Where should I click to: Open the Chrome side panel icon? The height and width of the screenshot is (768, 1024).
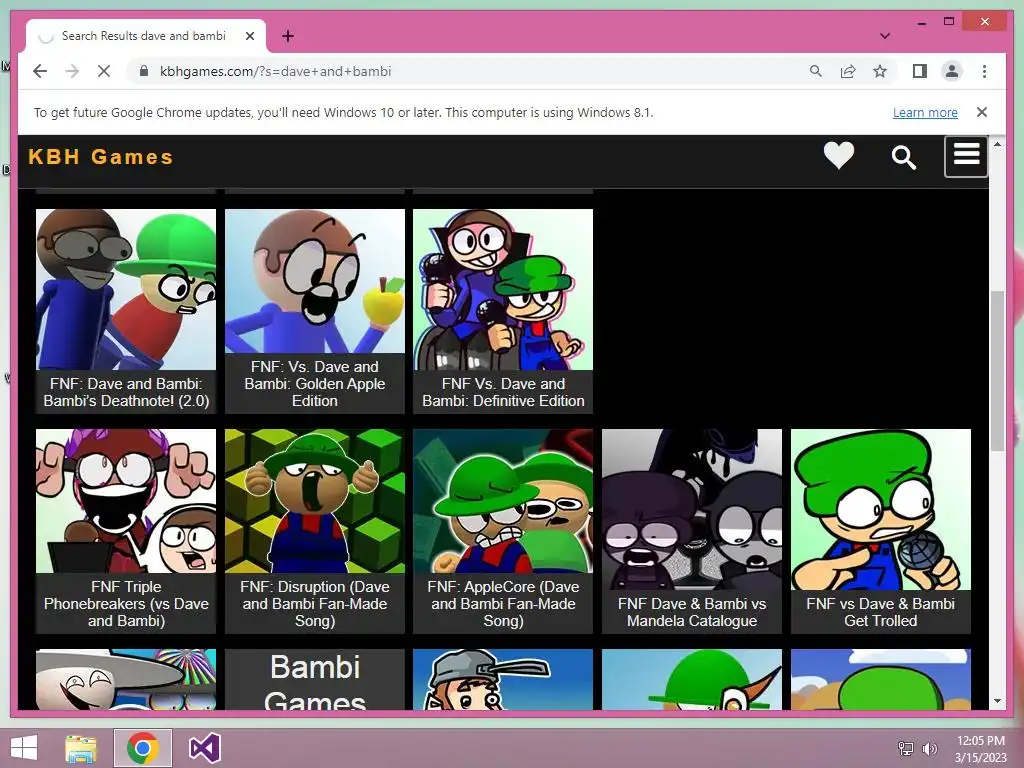coord(920,71)
